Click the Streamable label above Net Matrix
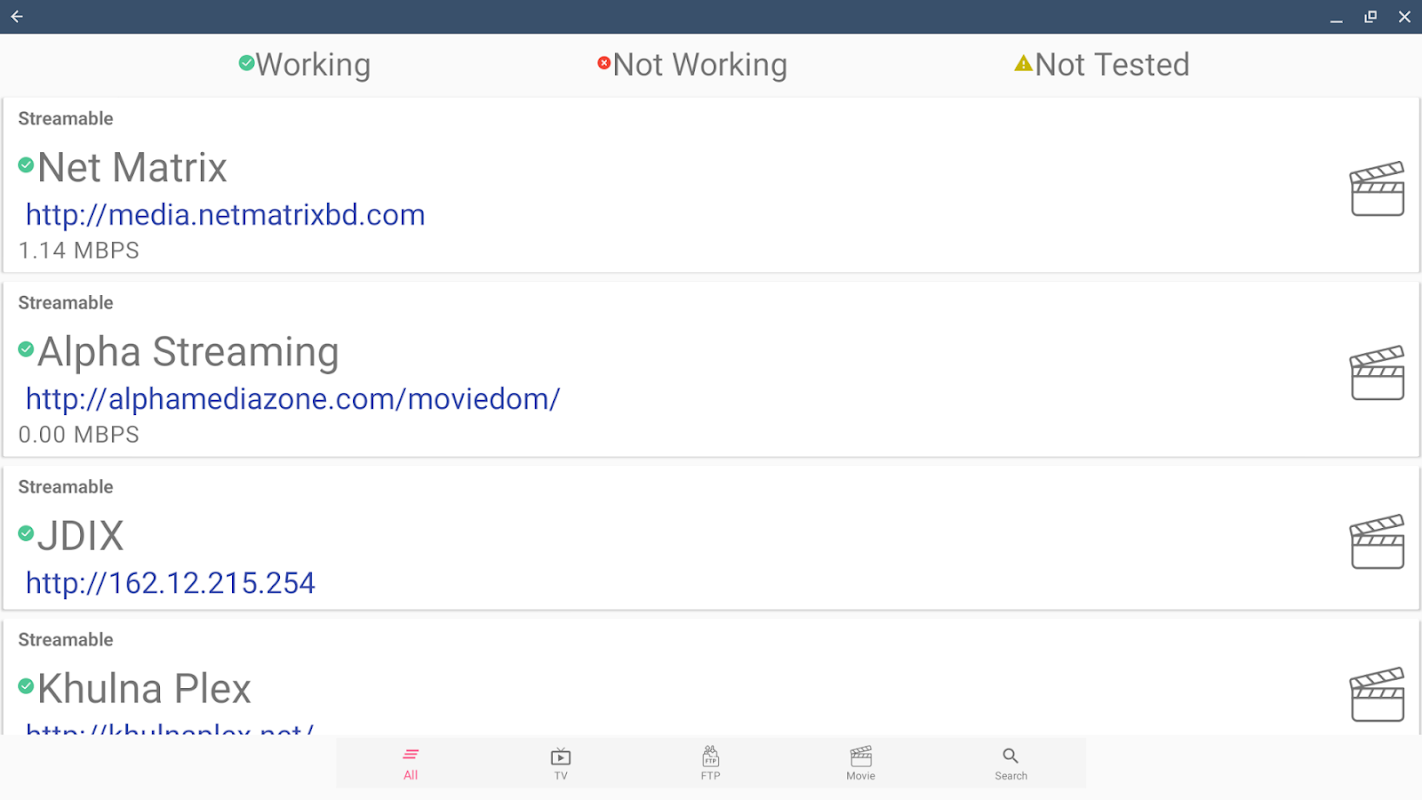The image size is (1422, 800). click(66, 119)
